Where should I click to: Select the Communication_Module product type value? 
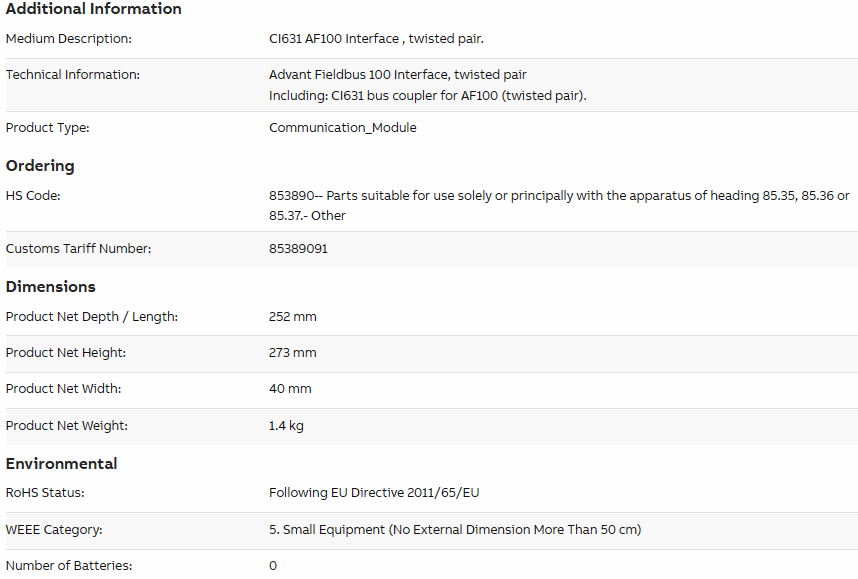click(x=343, y=128)
